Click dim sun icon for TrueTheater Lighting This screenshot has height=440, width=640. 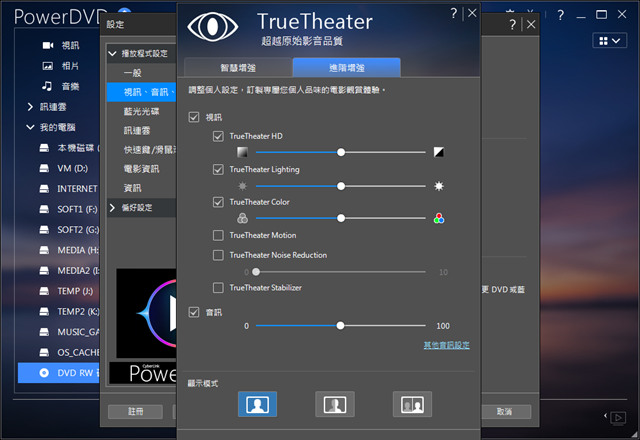point(242,186)
